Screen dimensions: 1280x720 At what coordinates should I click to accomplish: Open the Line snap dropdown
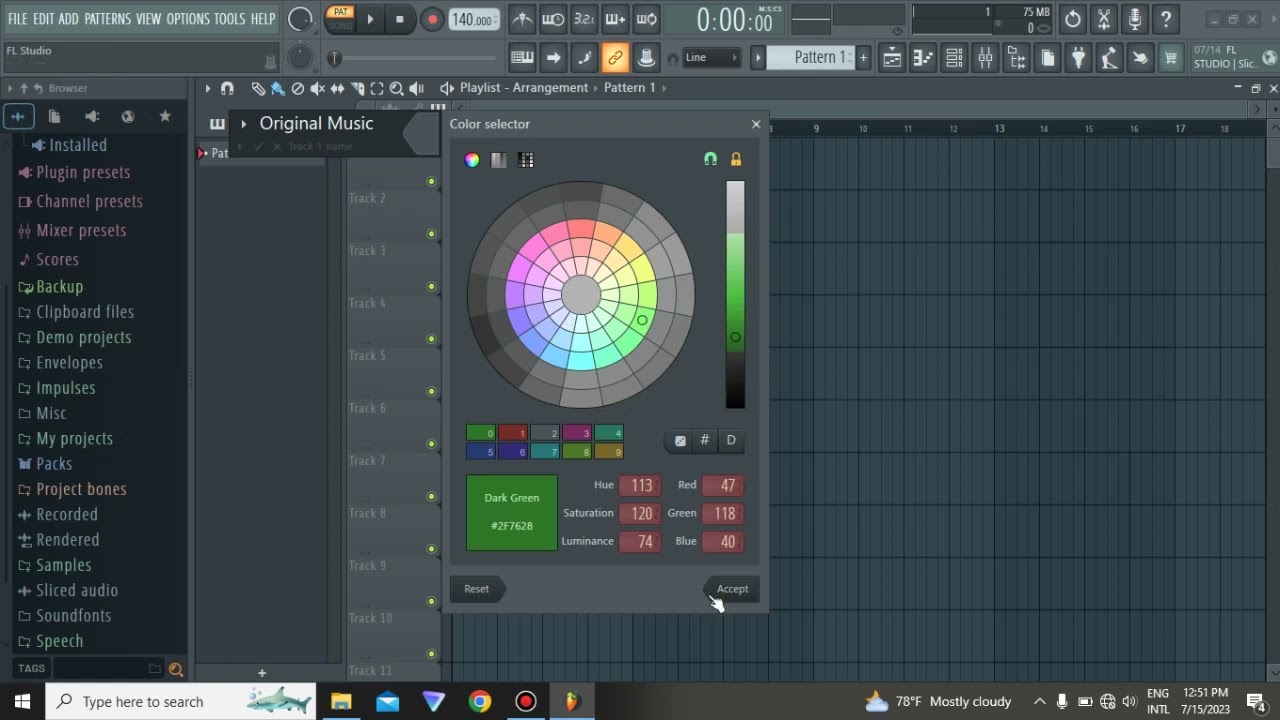(710, 58)
